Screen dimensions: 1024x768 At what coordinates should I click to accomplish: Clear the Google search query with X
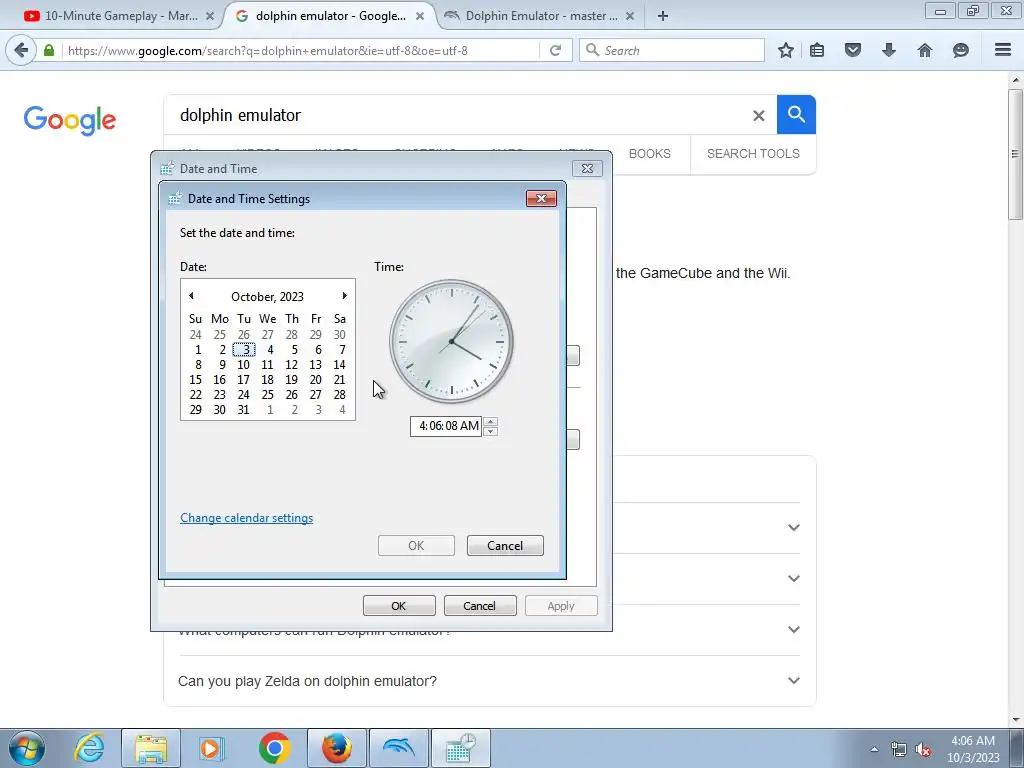point(758,116)
